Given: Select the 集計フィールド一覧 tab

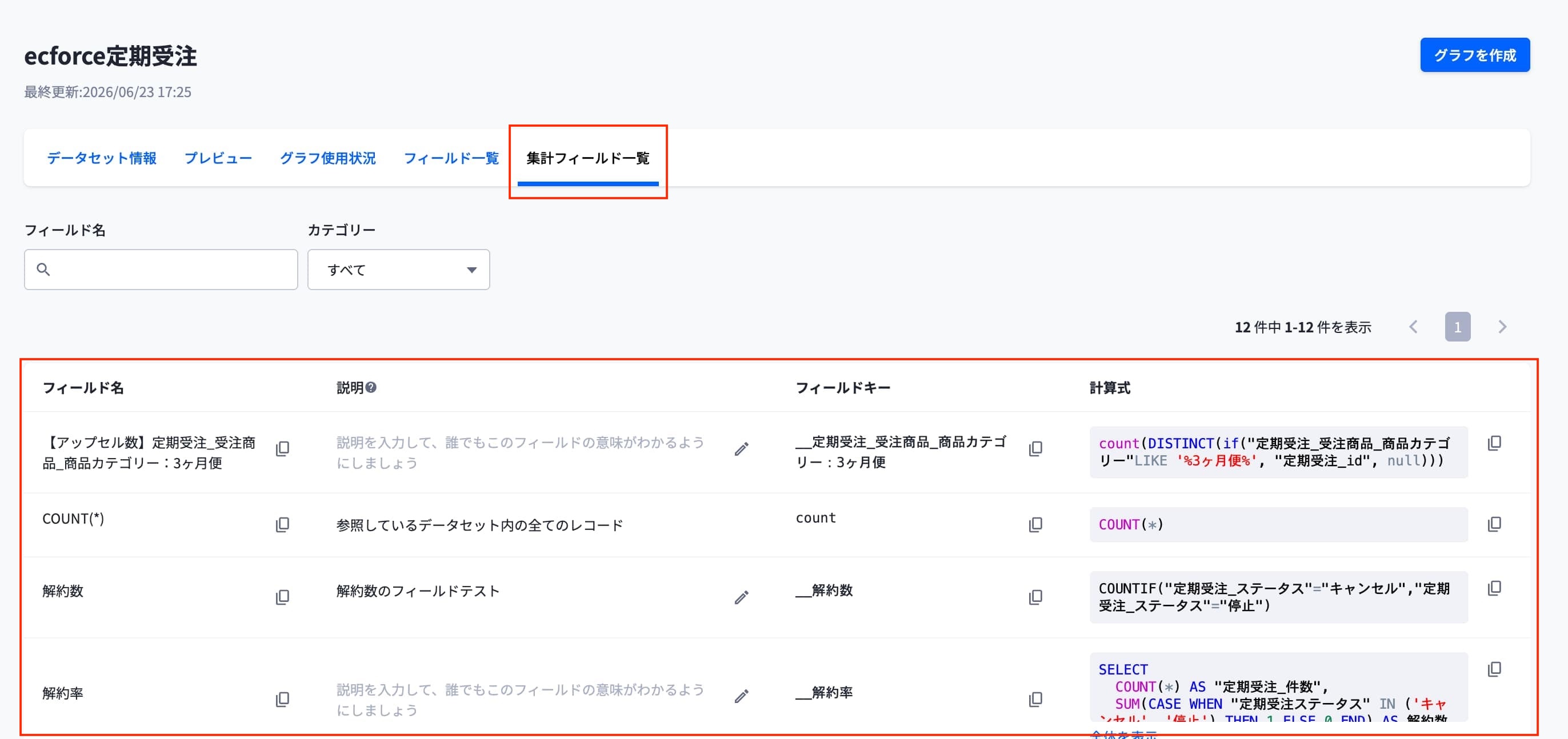Looking at the screenshot, I should click(x=588, y=158).
